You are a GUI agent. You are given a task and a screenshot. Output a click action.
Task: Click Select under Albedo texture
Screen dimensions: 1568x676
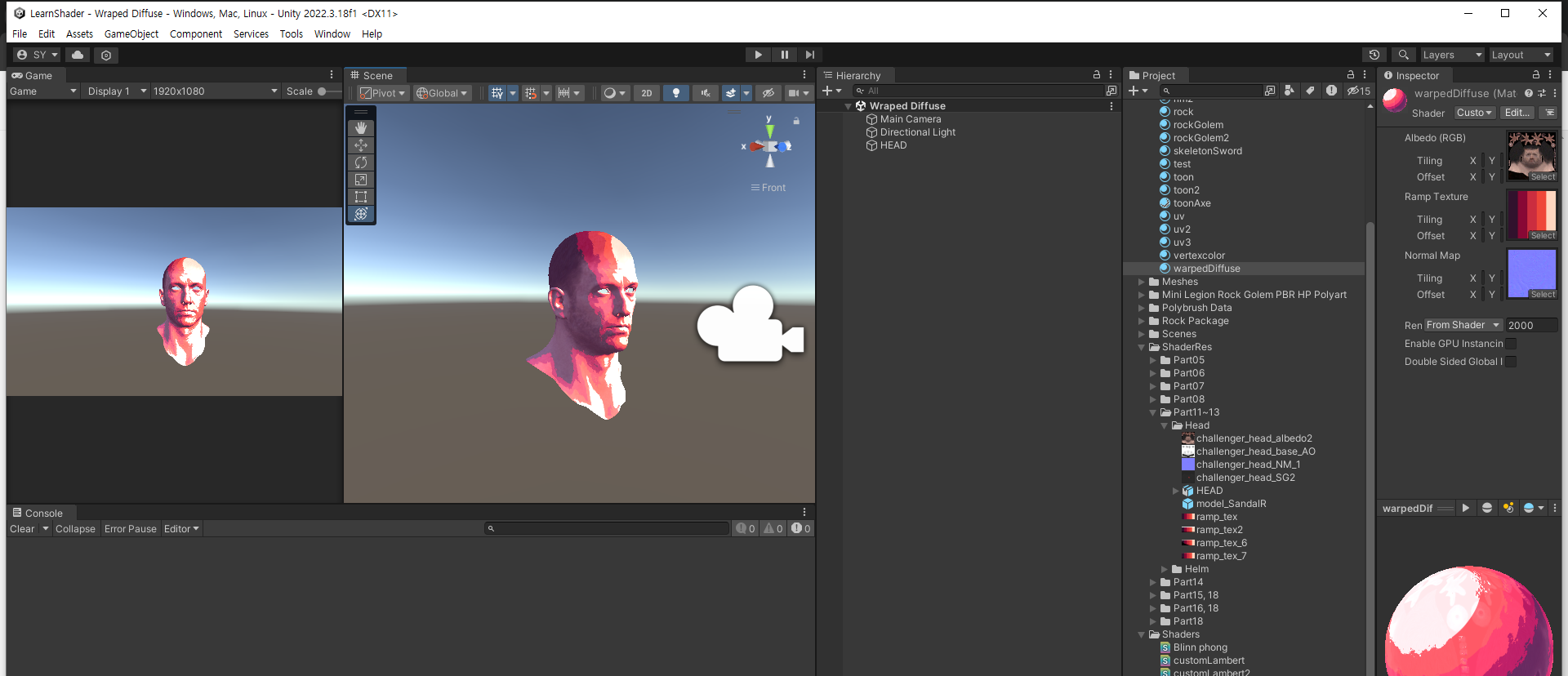click(1543, 177)
